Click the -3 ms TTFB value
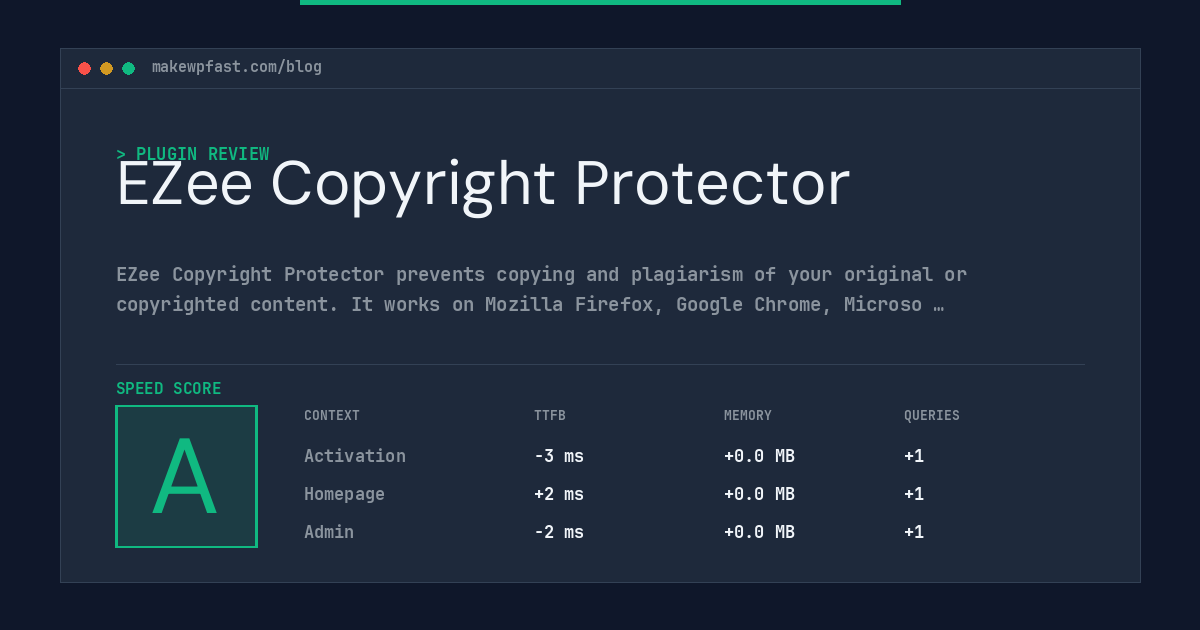Image resolution: width=1200 pixels, height=630 pixels. pos(559,456)
